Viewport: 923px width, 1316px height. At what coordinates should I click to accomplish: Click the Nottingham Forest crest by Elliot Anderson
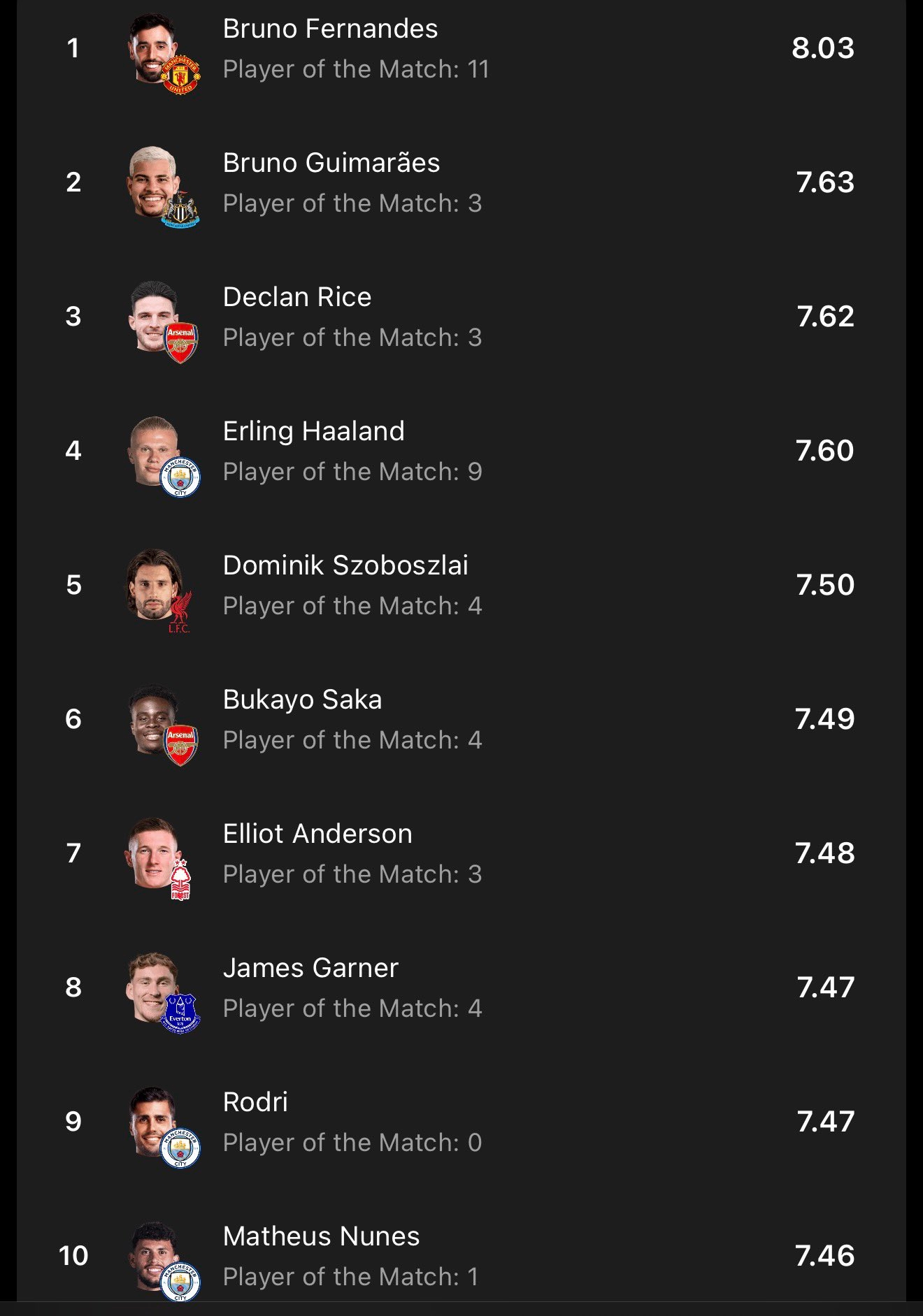point(180,879)
